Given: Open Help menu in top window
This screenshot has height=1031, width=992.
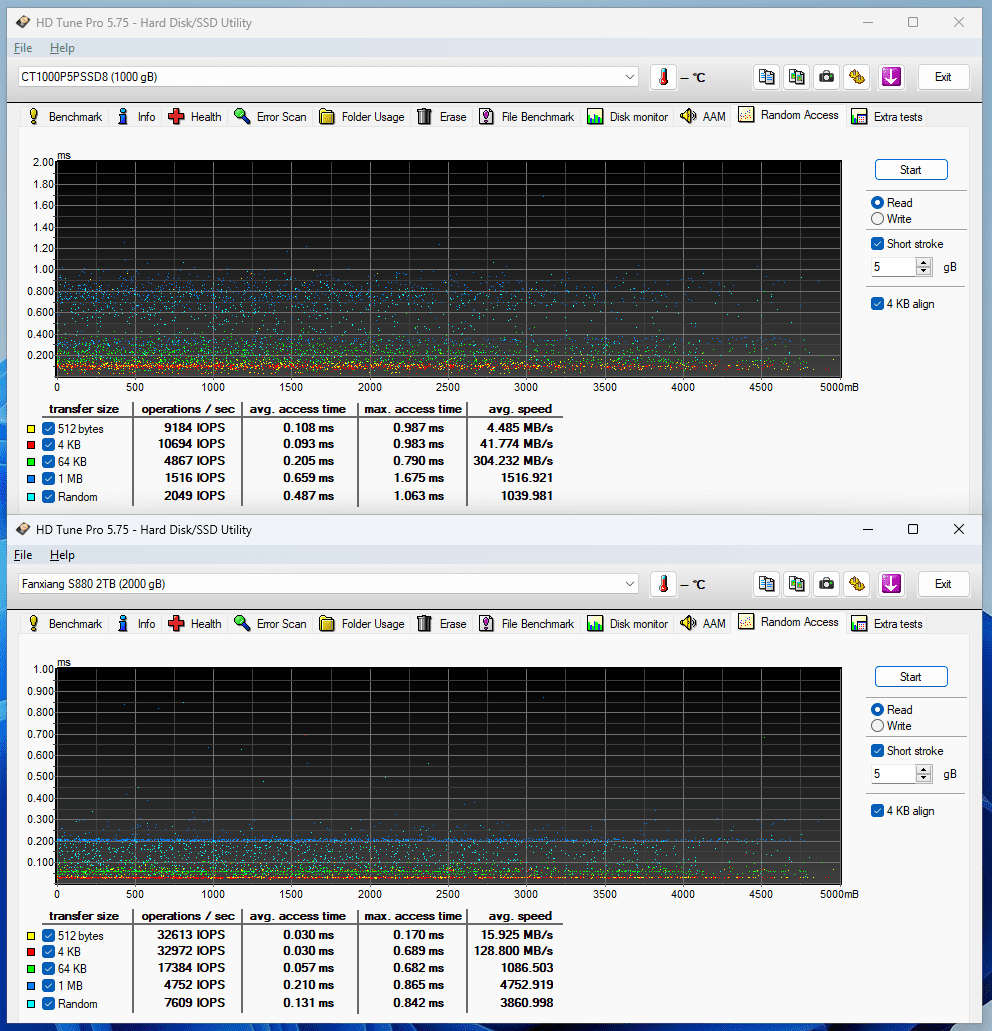Looking at the screenshot, I should point(62,48).
